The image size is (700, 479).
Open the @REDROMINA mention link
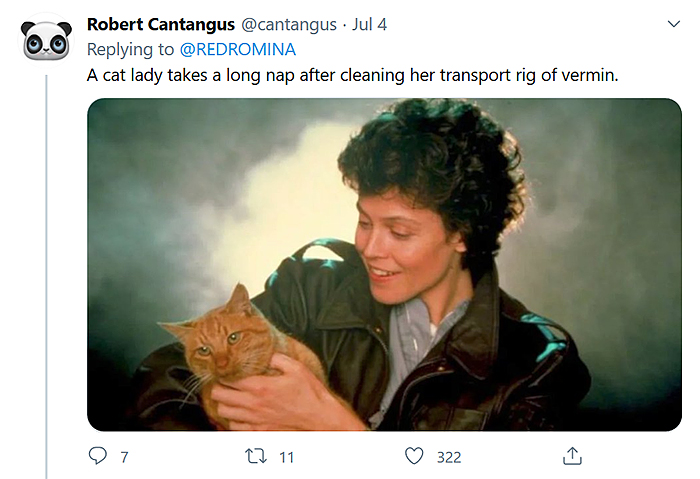click(x=238, y=48)
